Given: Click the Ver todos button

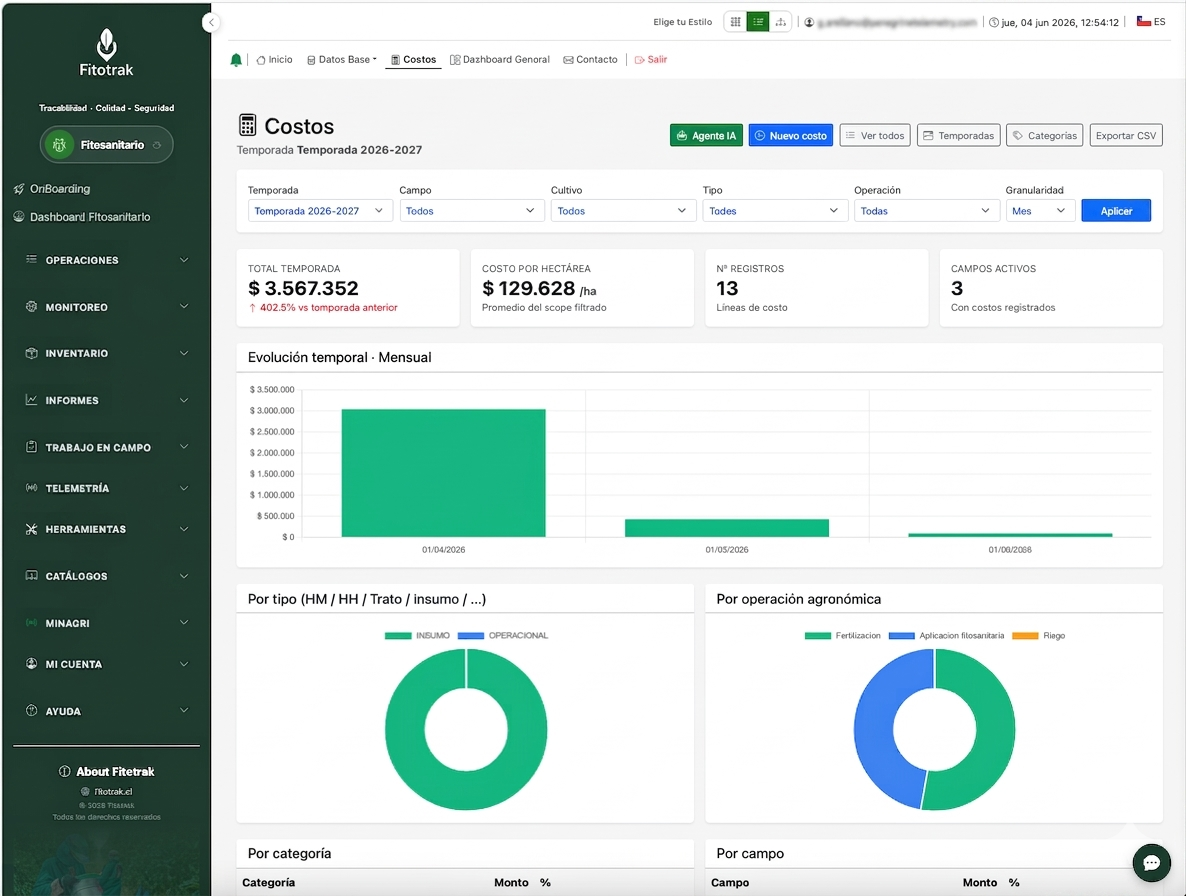Looking at the screenshot, I should (x=874, y=135).
